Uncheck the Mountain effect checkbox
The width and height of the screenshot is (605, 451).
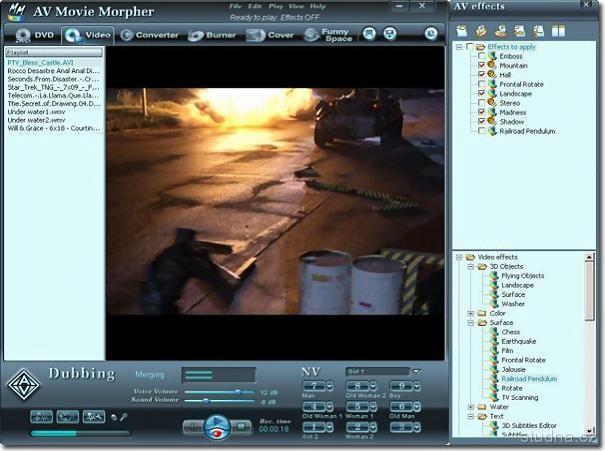tap(481, 65)
